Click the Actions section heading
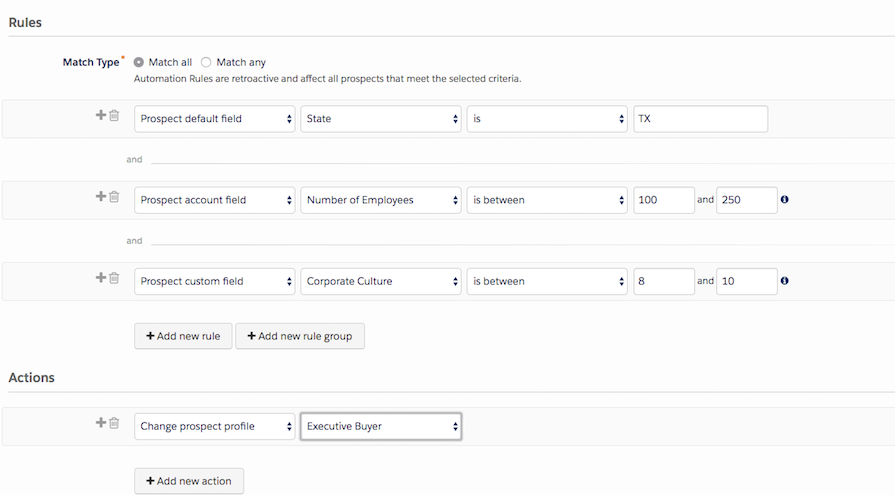895x495 pixels. click(x=31, y=377)
